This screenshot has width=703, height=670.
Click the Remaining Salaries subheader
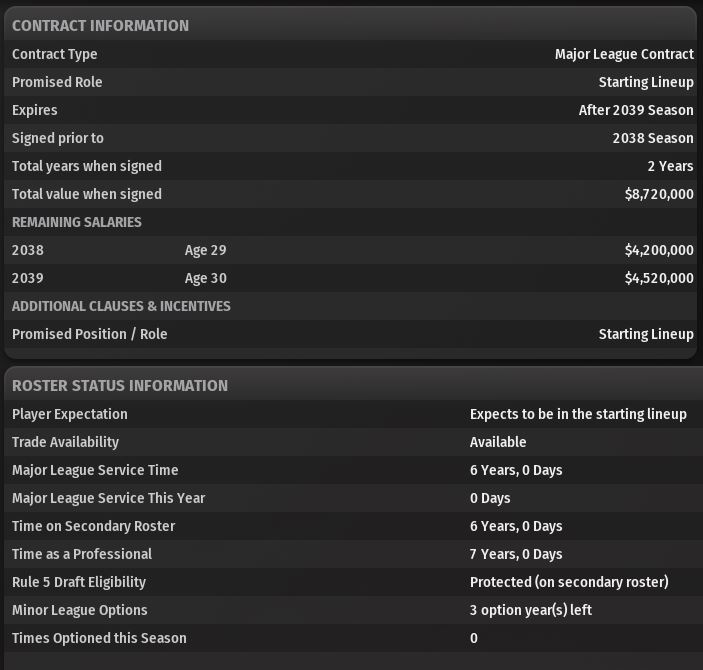coord(77,222)
